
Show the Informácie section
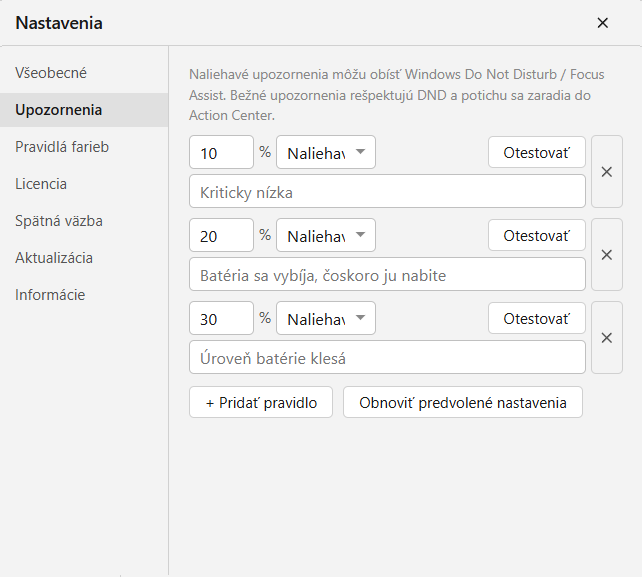(84, 295)
